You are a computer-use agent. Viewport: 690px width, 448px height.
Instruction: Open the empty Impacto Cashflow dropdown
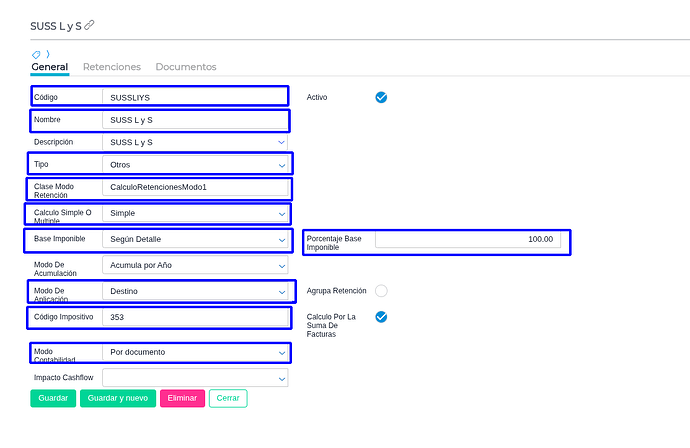pyautogui.click(x=195, y=378)
